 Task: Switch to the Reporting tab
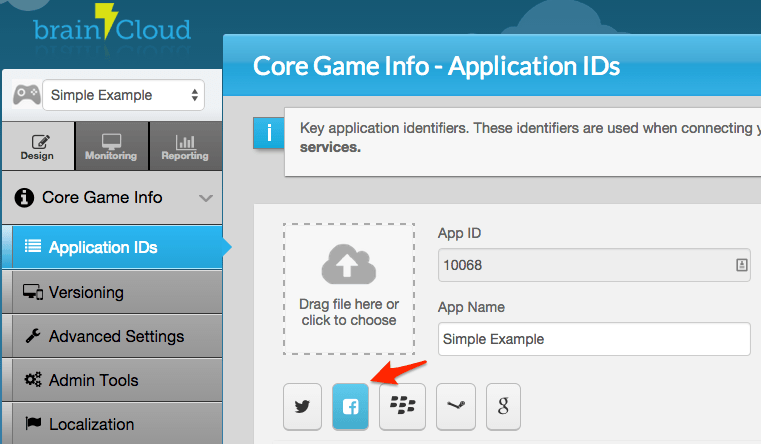coord(185,147)
